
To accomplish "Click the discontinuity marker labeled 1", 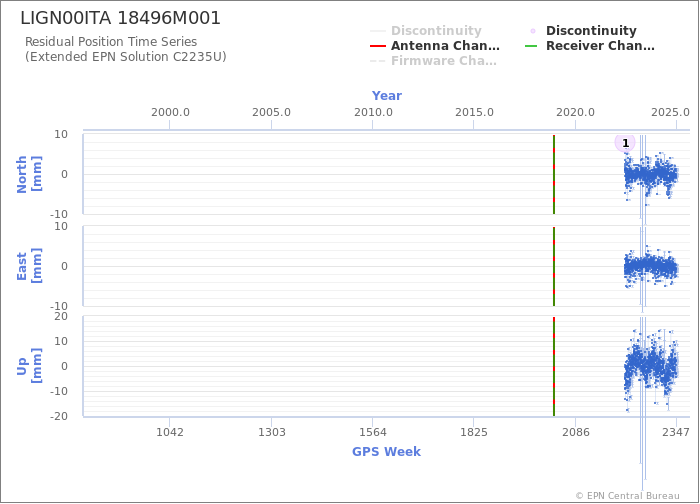I will click(x=625, y=143).
